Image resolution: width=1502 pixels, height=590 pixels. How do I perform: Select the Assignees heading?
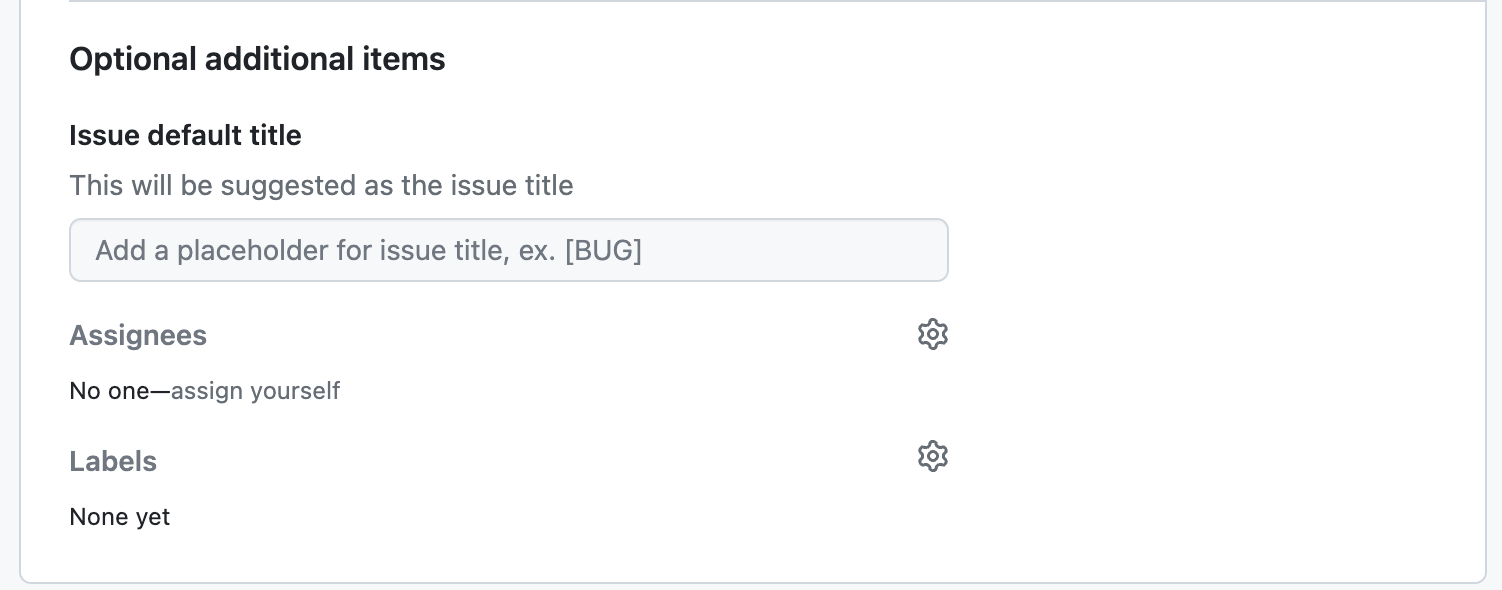click(x=138, y=336)
